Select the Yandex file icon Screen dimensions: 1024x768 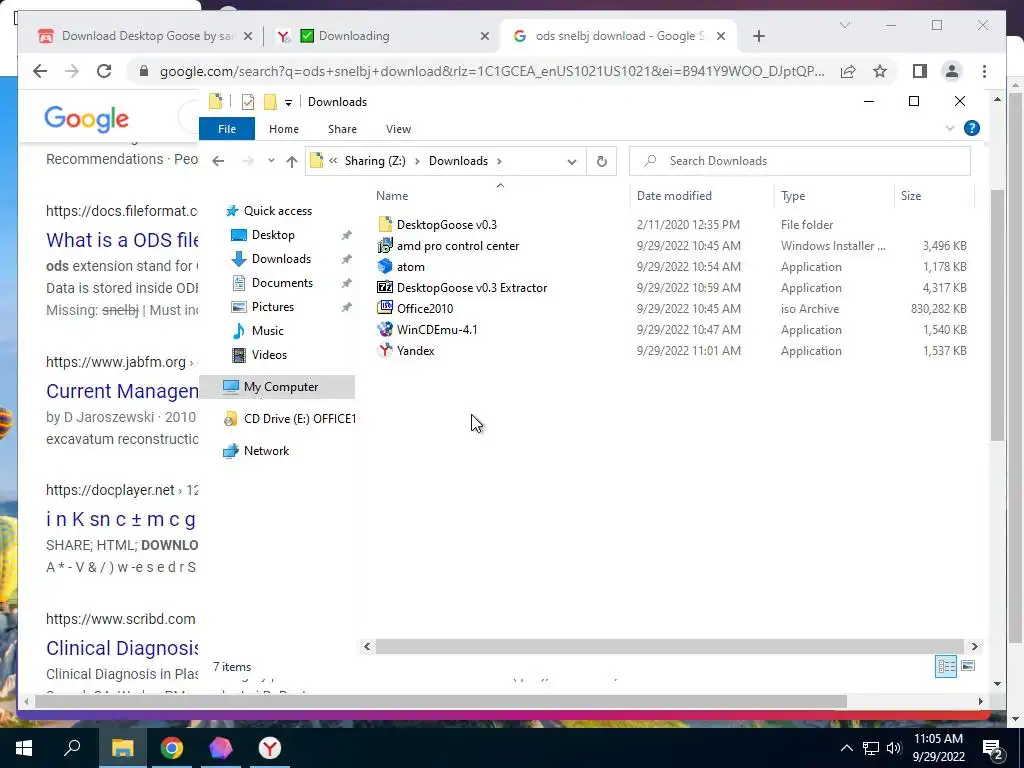[x=385, y=351]
